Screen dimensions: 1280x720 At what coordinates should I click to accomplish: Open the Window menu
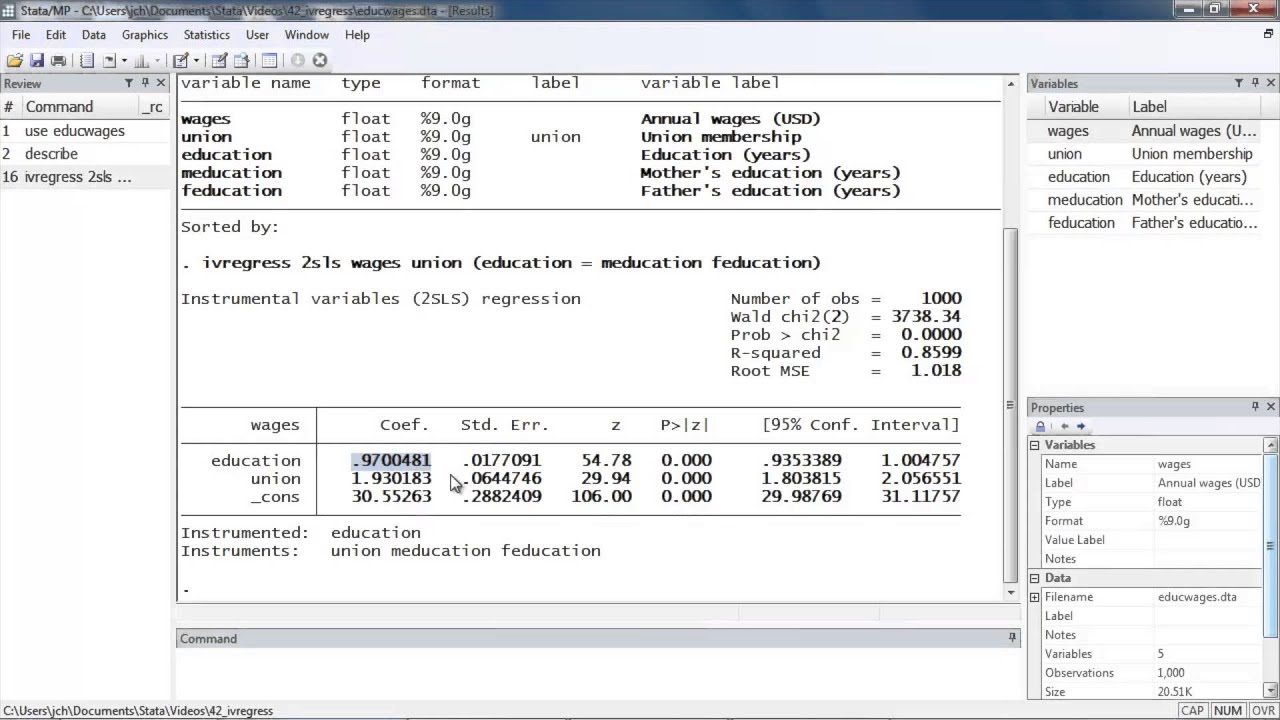click(x=307, y=34)
